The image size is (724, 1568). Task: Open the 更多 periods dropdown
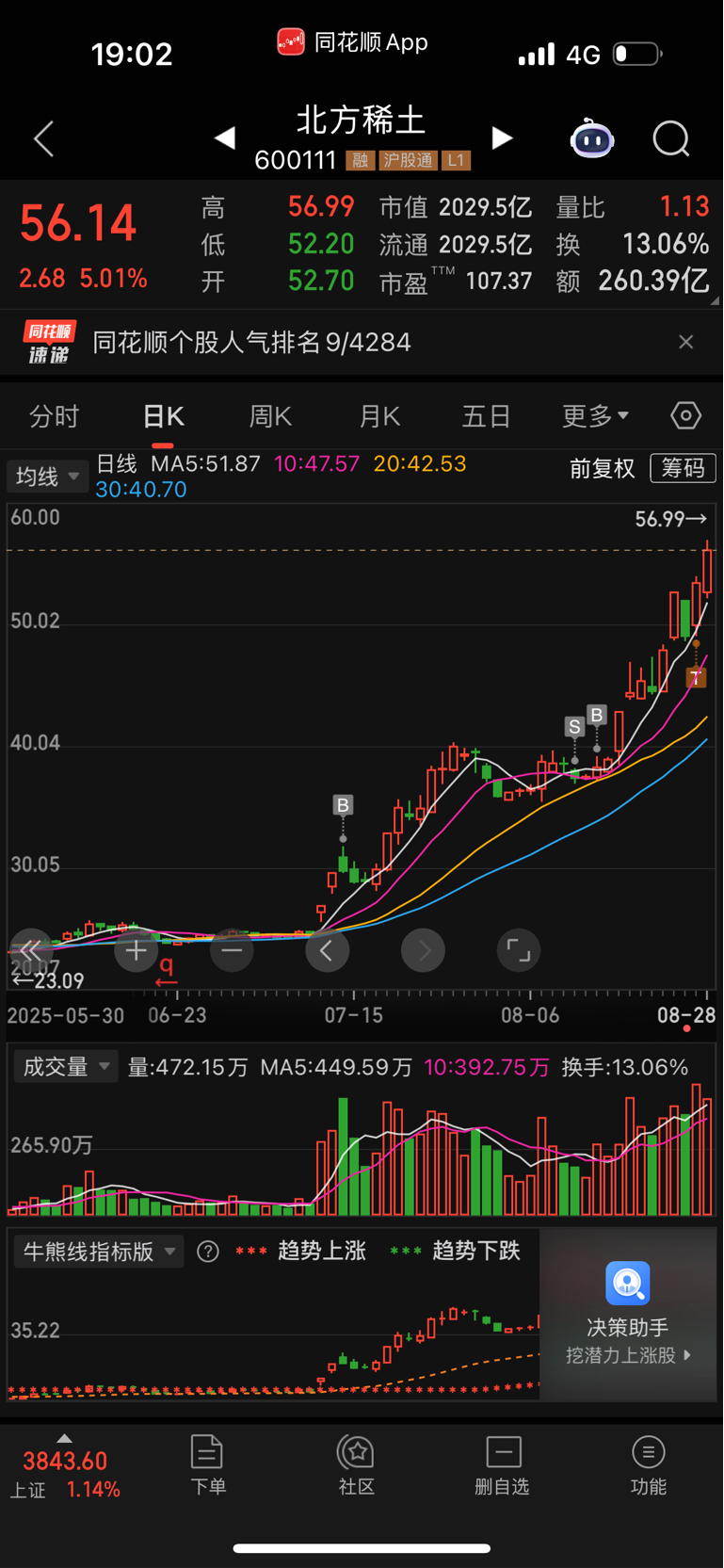595,416
